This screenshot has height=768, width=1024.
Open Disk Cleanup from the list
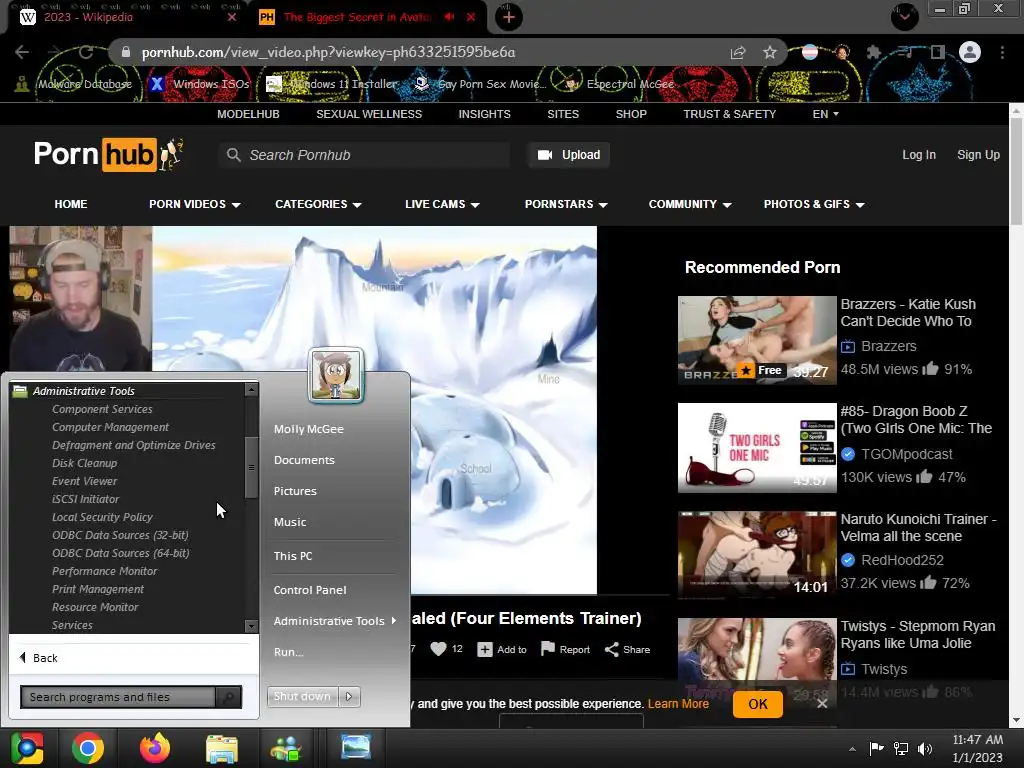(x=85, y=463)
